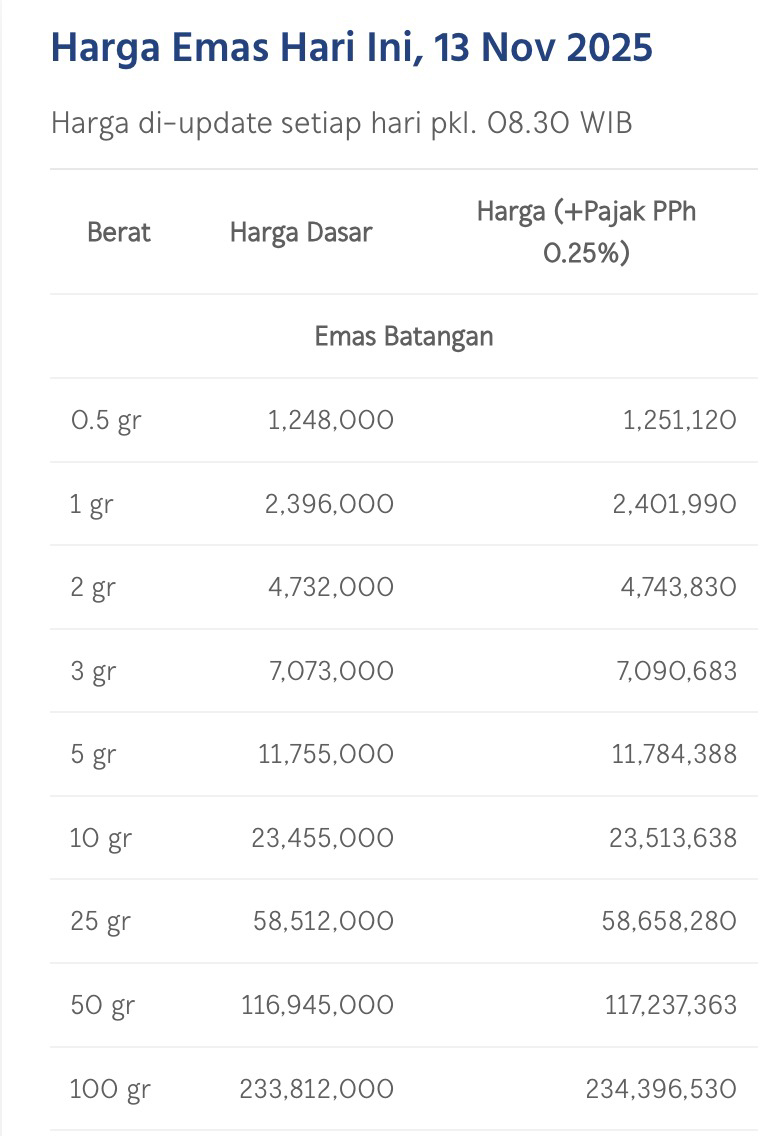Screen dimensions: 784x1136
Task: Click taxed price 23,513,638
Action: click(x=673, y=838)
